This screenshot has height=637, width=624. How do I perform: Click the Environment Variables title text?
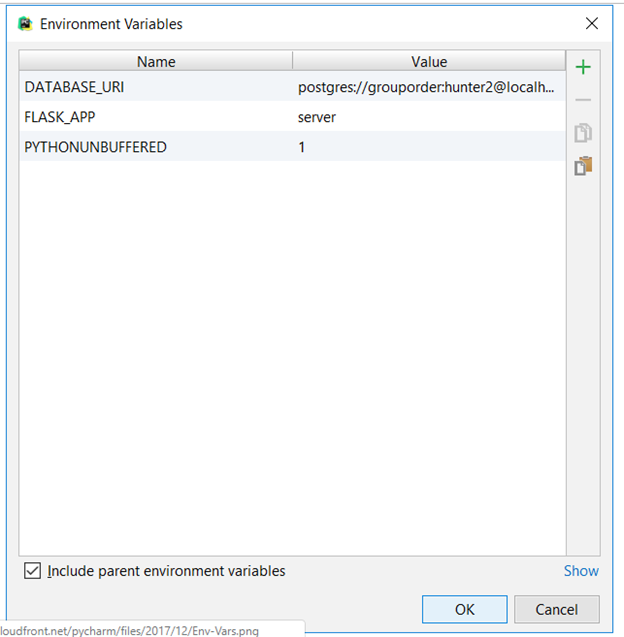click(x=111, y=23)
